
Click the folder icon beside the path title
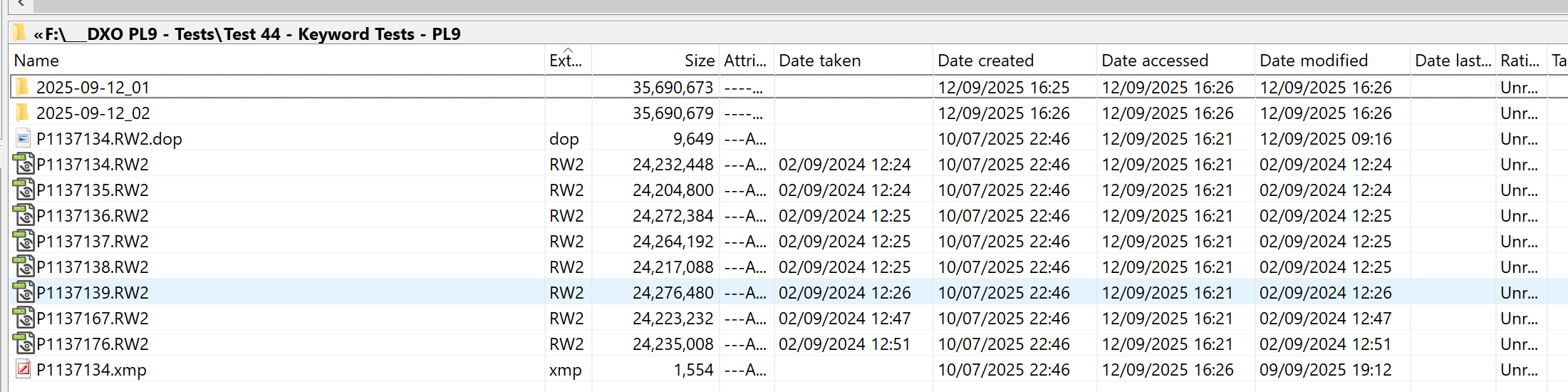(19, 33)
